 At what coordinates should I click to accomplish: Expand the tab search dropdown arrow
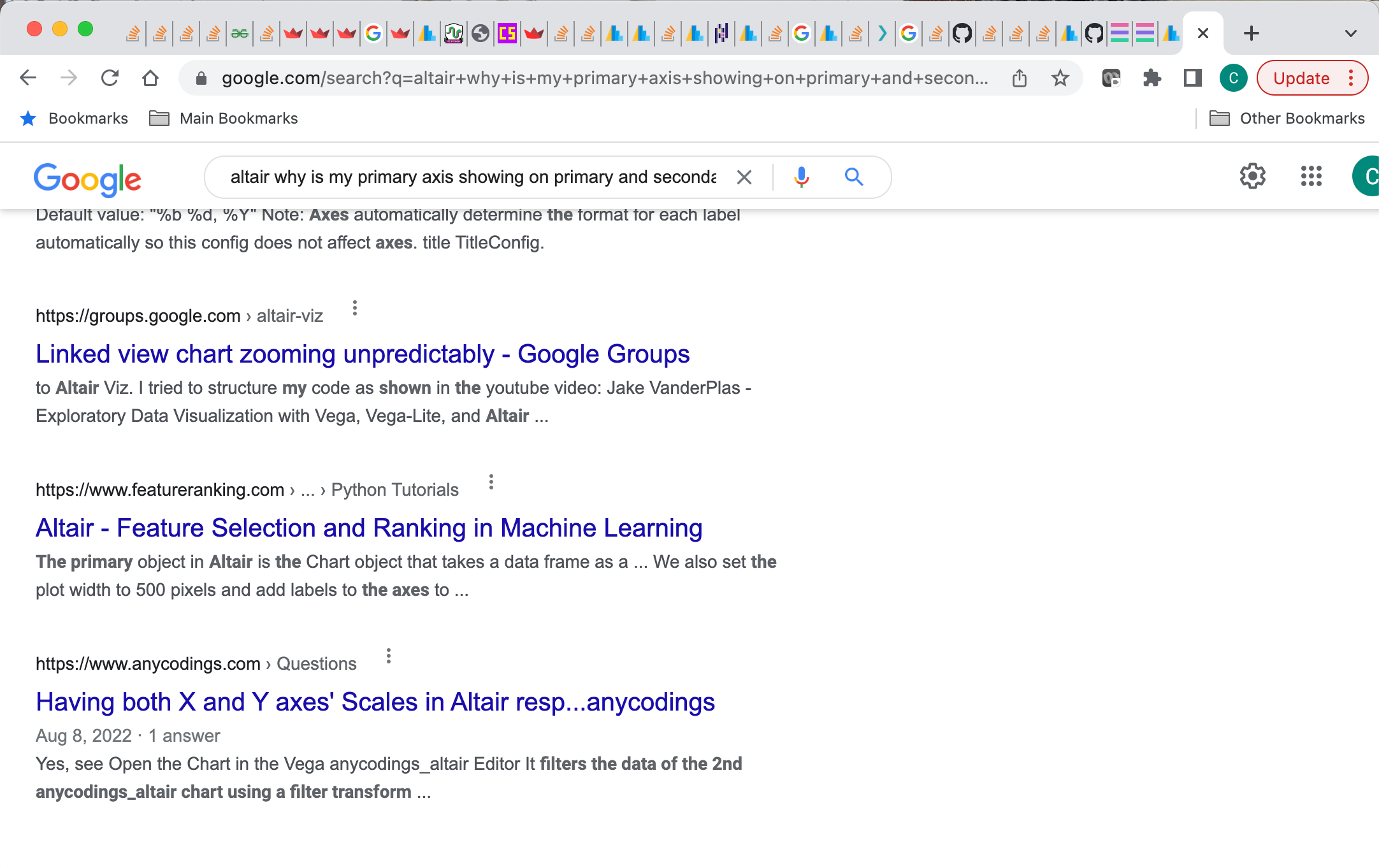click(x=1350, y=33)
